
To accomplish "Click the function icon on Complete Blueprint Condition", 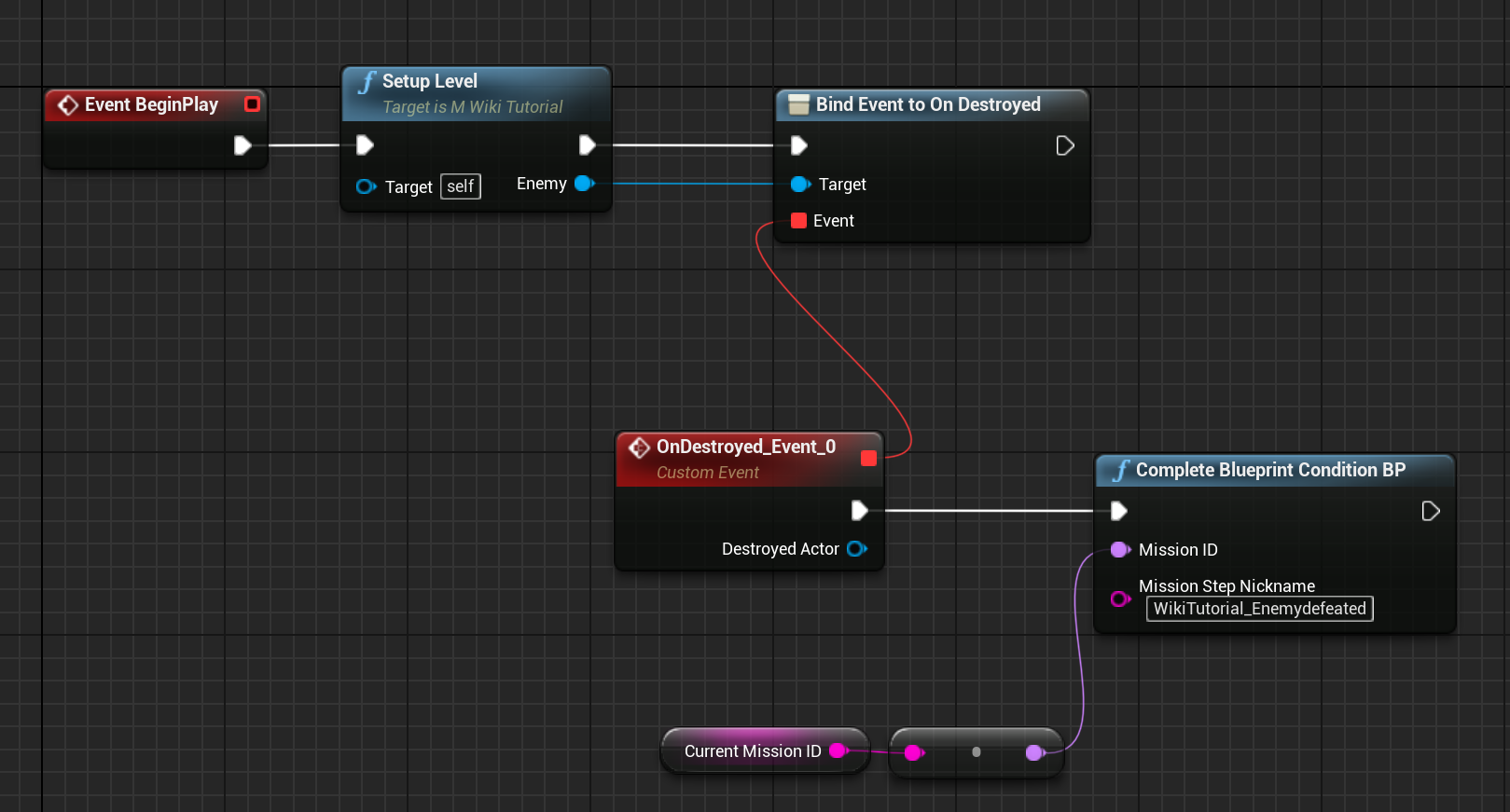I will coord(1120,471).
